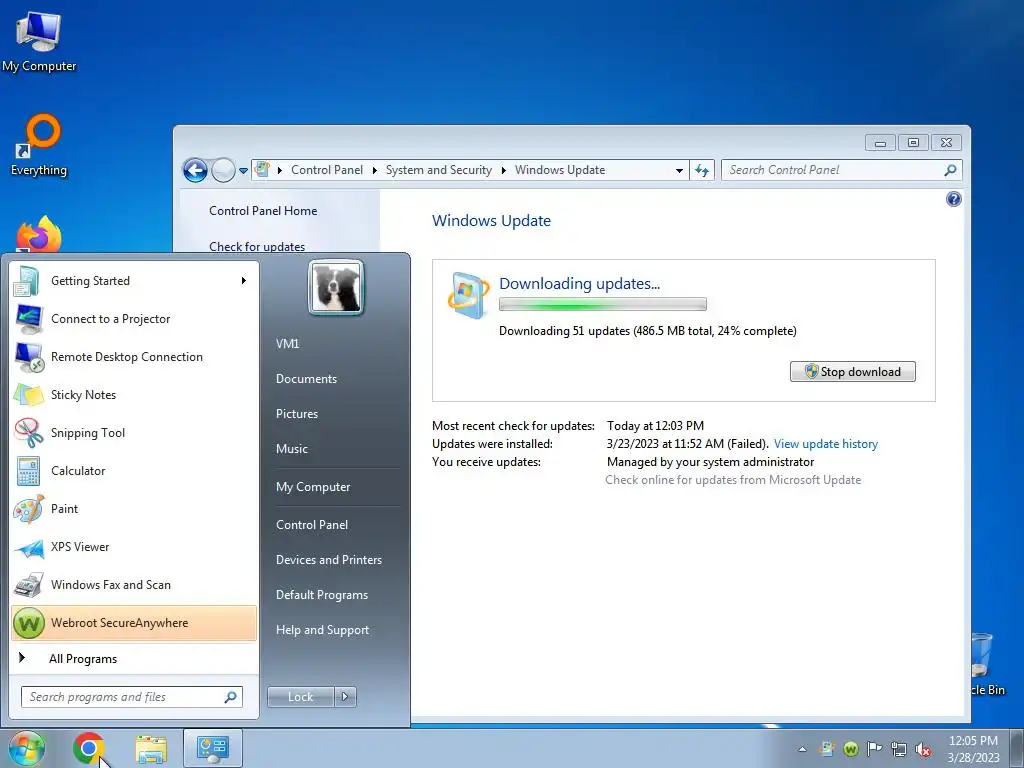This screenshot has width=1024, height=768.
Task: Click Check online for updates from Microsoft Update
Action: [x=733, y=480]
